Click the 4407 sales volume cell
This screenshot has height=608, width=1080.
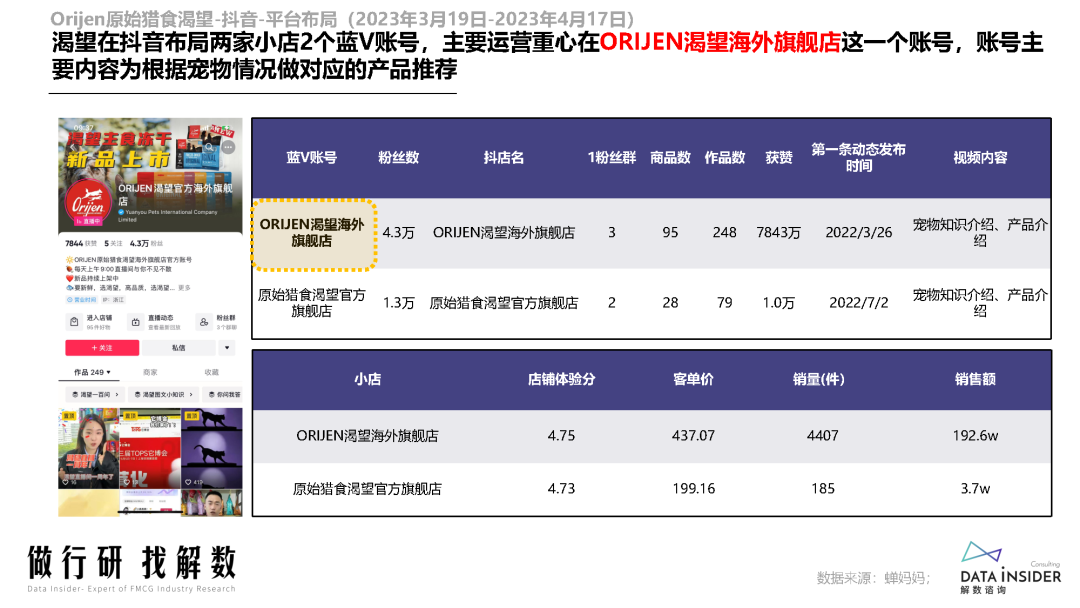(822, 436)
